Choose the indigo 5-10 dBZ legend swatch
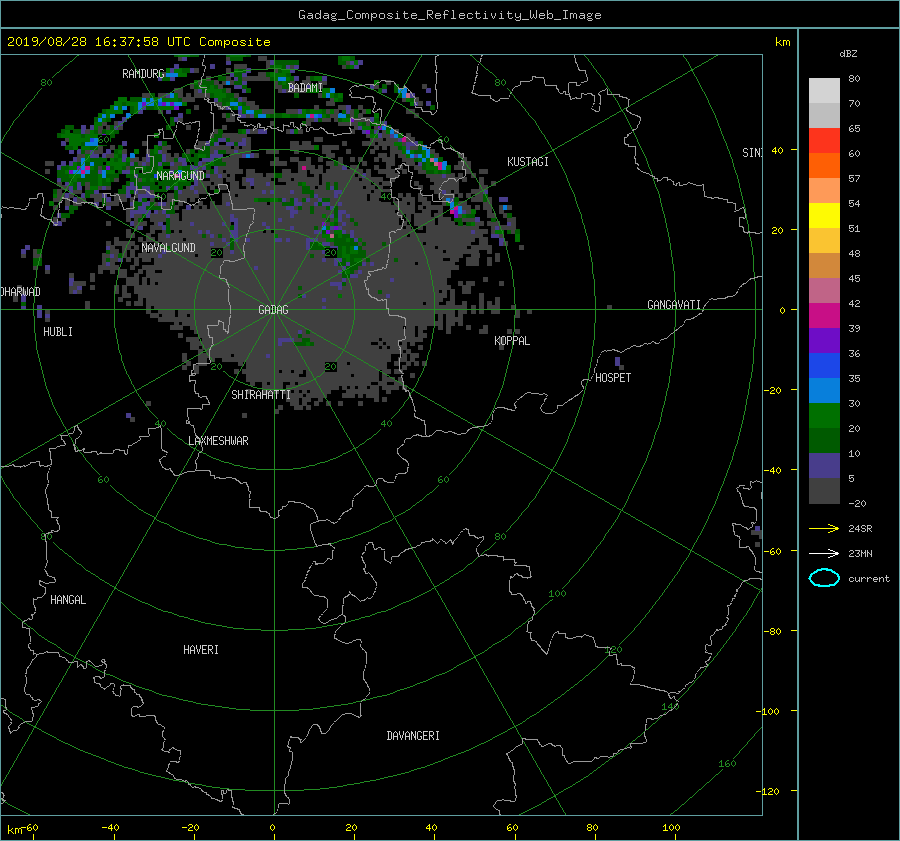 824,466
